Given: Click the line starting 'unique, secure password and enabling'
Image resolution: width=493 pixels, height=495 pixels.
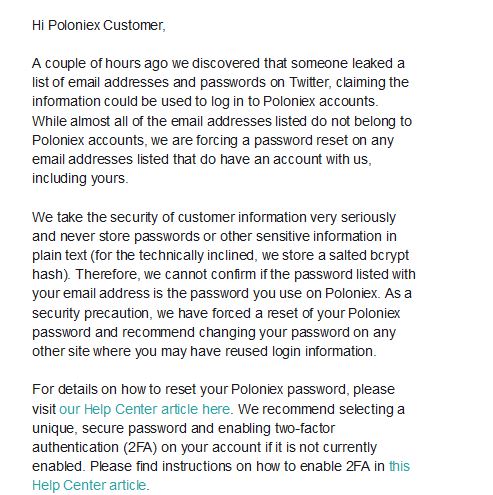Looking at the screenshot, I should coord(183,428).
